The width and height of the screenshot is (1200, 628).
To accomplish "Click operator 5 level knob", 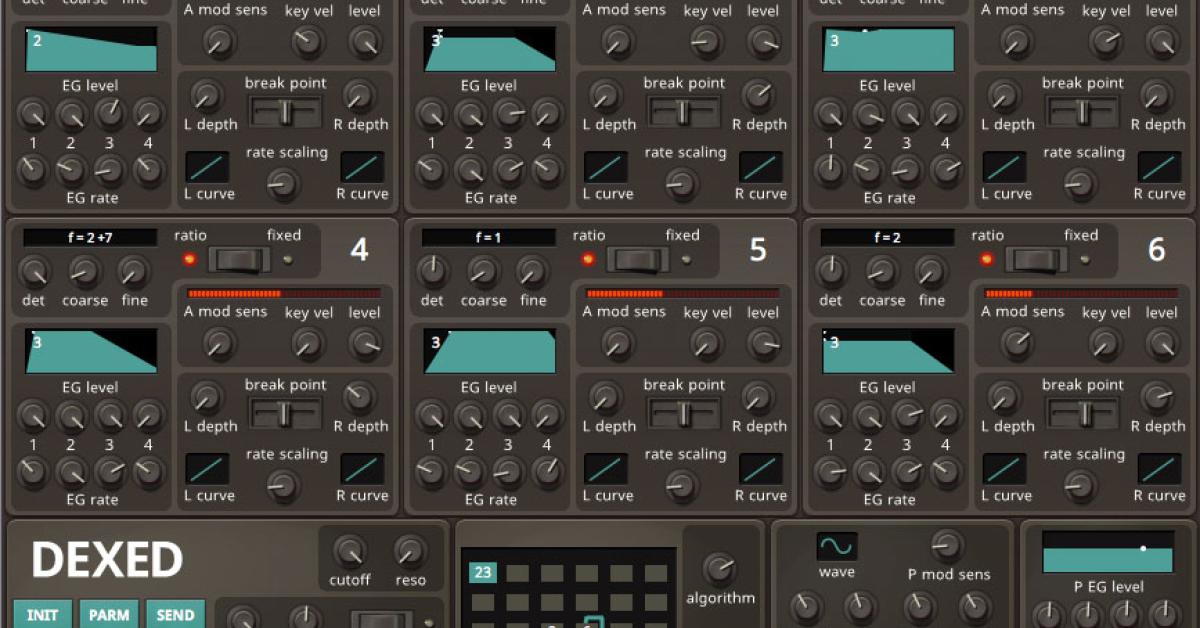I will click(764, 343).
